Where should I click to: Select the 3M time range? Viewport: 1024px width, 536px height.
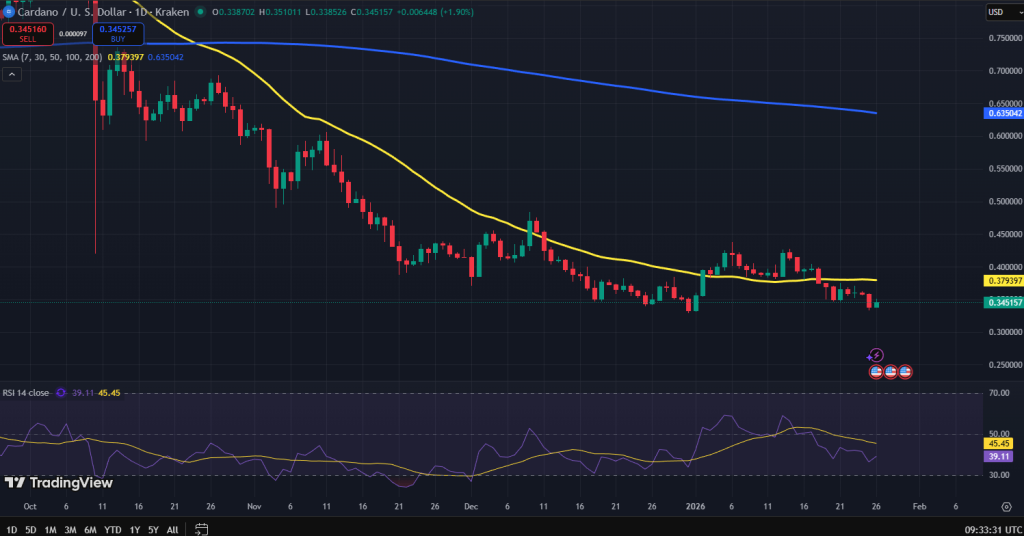(71, 529)
